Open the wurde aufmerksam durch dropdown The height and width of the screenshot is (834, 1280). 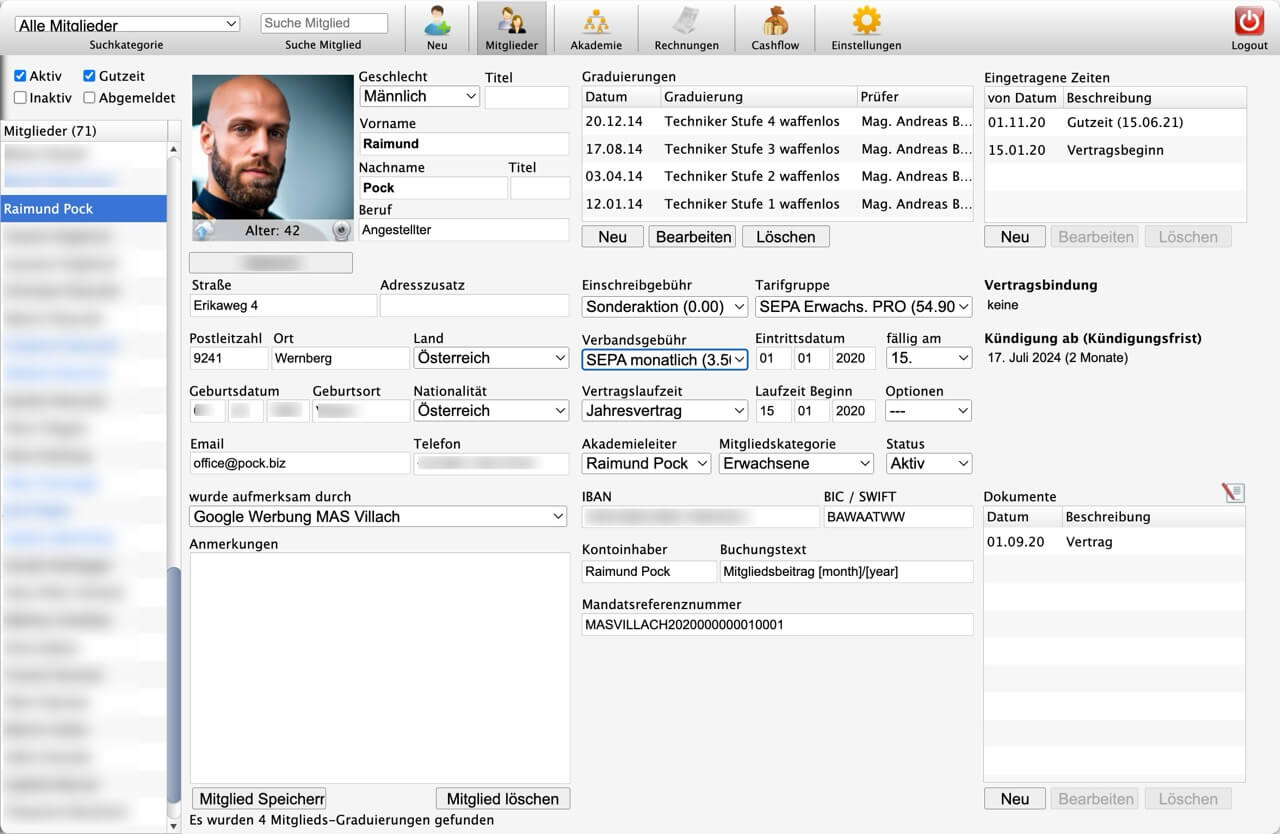[x=379, y=517]
